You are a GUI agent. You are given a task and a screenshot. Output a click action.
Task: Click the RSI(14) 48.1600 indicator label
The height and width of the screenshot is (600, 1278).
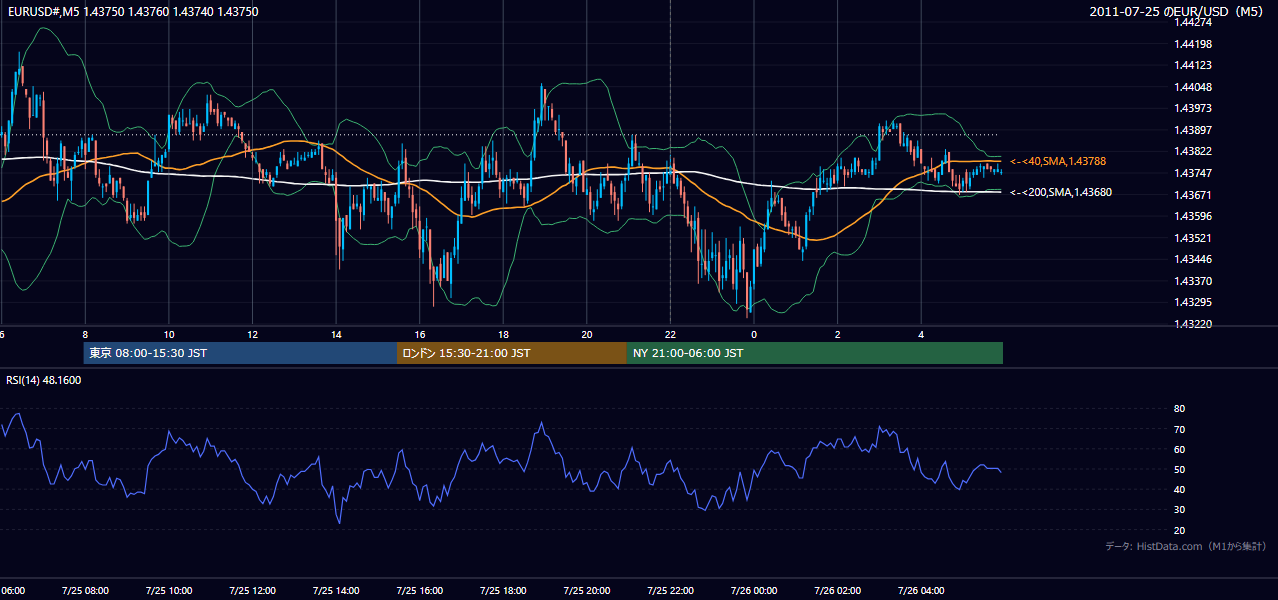click(x=44, y=380)
